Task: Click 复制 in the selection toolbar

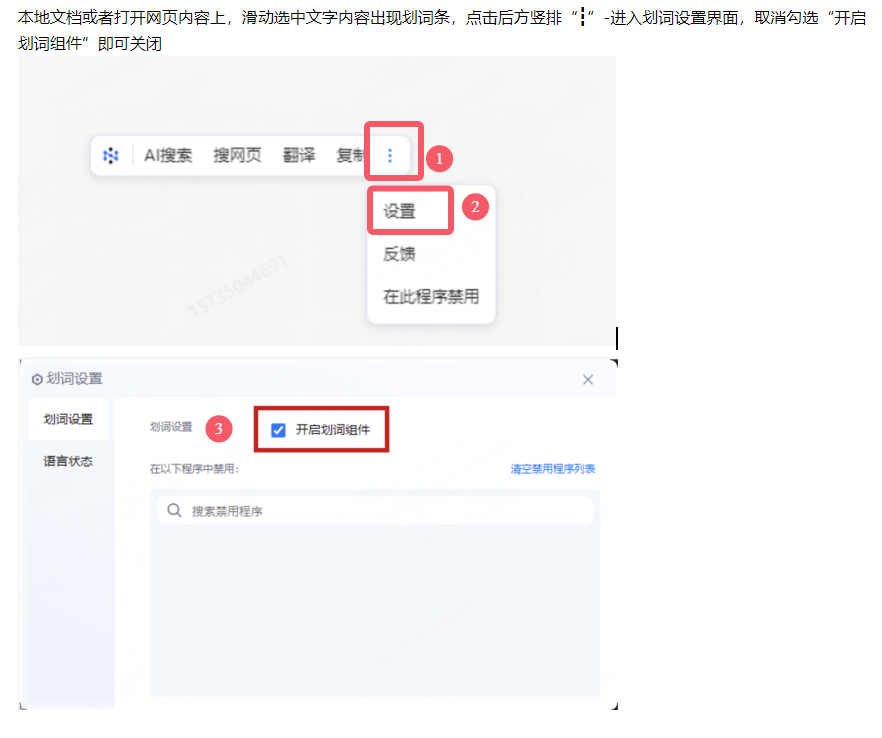Action: [350, 156]
